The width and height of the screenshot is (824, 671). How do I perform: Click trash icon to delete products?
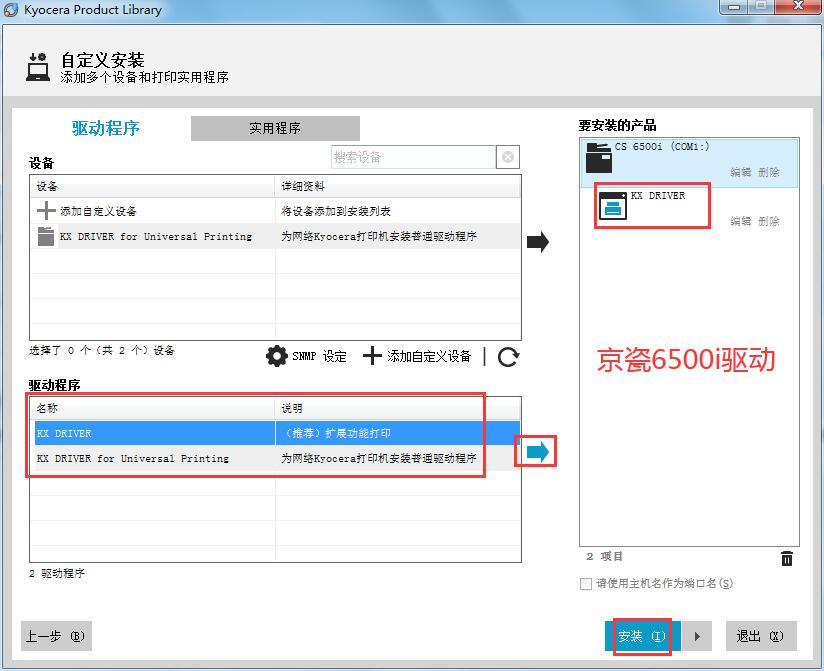[787, 558]
